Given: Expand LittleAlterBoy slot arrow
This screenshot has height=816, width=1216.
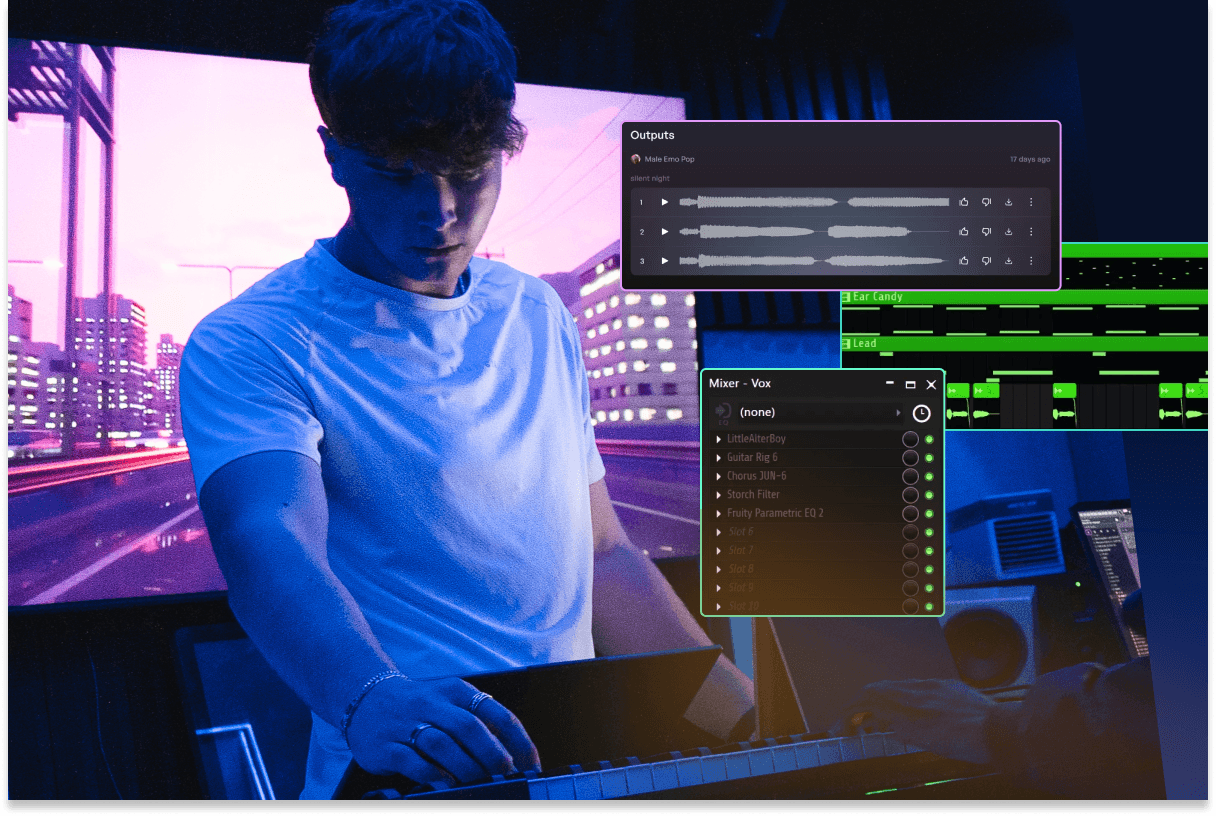Looking at the screenshot, I should 719,439.
